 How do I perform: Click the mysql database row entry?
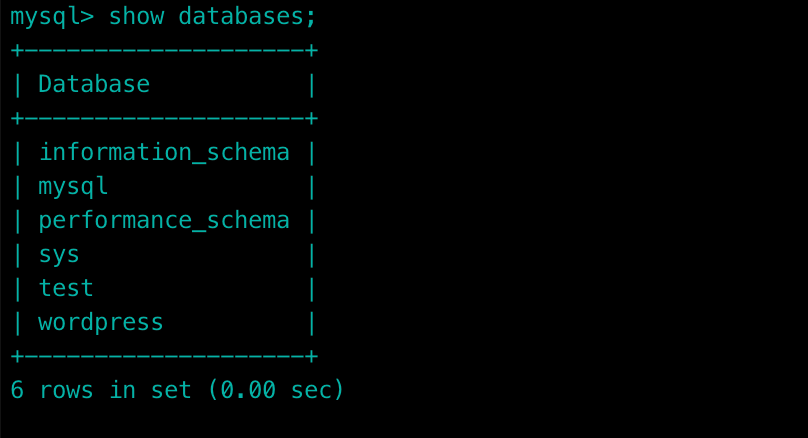[73, 187]
